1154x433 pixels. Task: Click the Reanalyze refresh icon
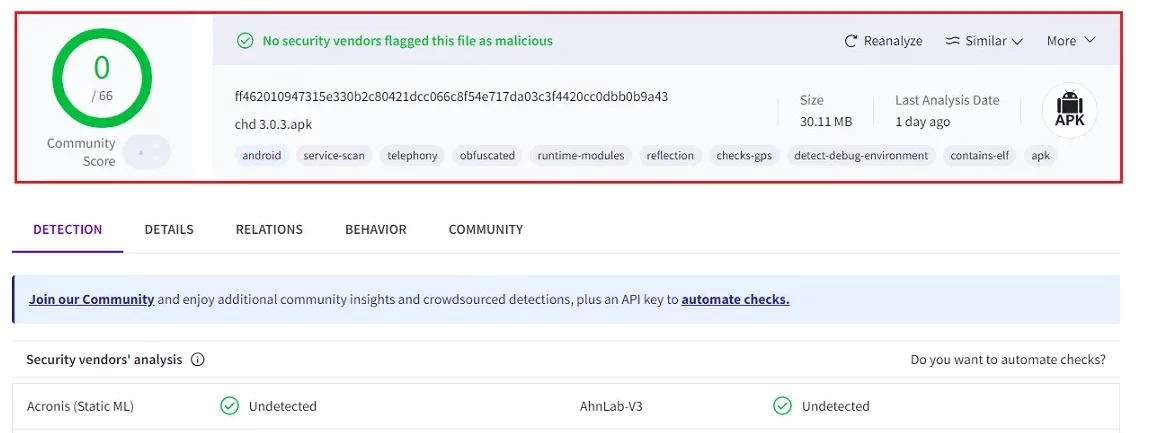pos(851,41)
